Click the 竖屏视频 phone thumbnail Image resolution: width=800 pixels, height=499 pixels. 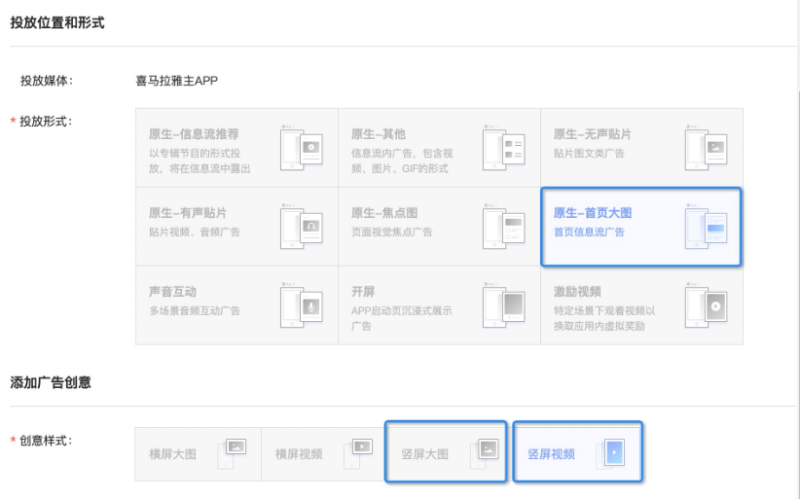(x=614, y=453)
